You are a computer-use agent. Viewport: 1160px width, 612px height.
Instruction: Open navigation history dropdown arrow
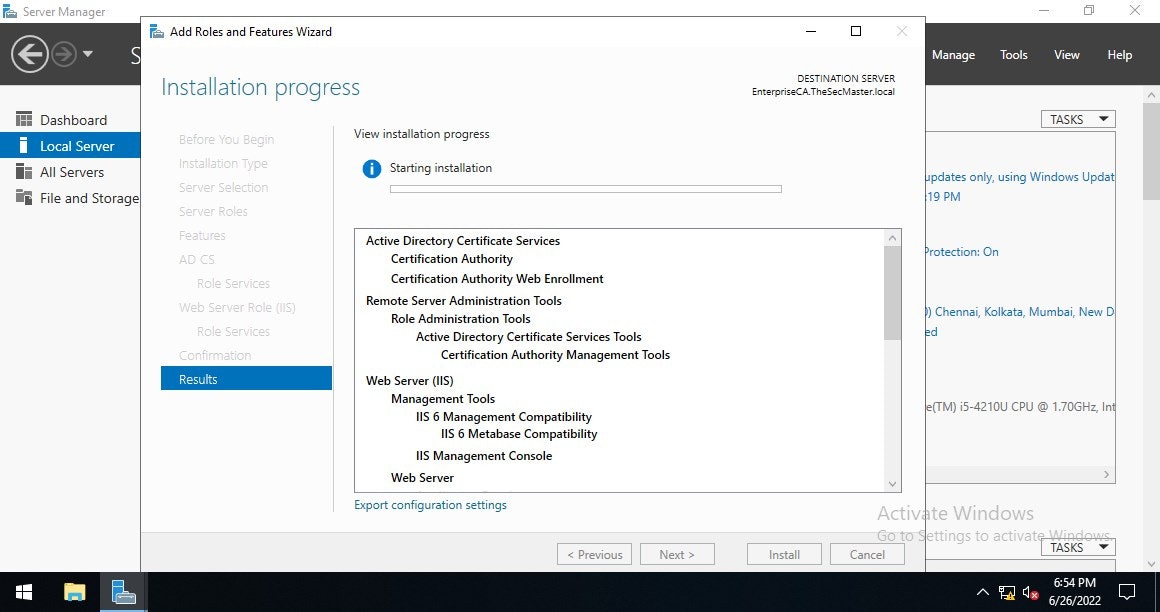[x=88, y=54]
